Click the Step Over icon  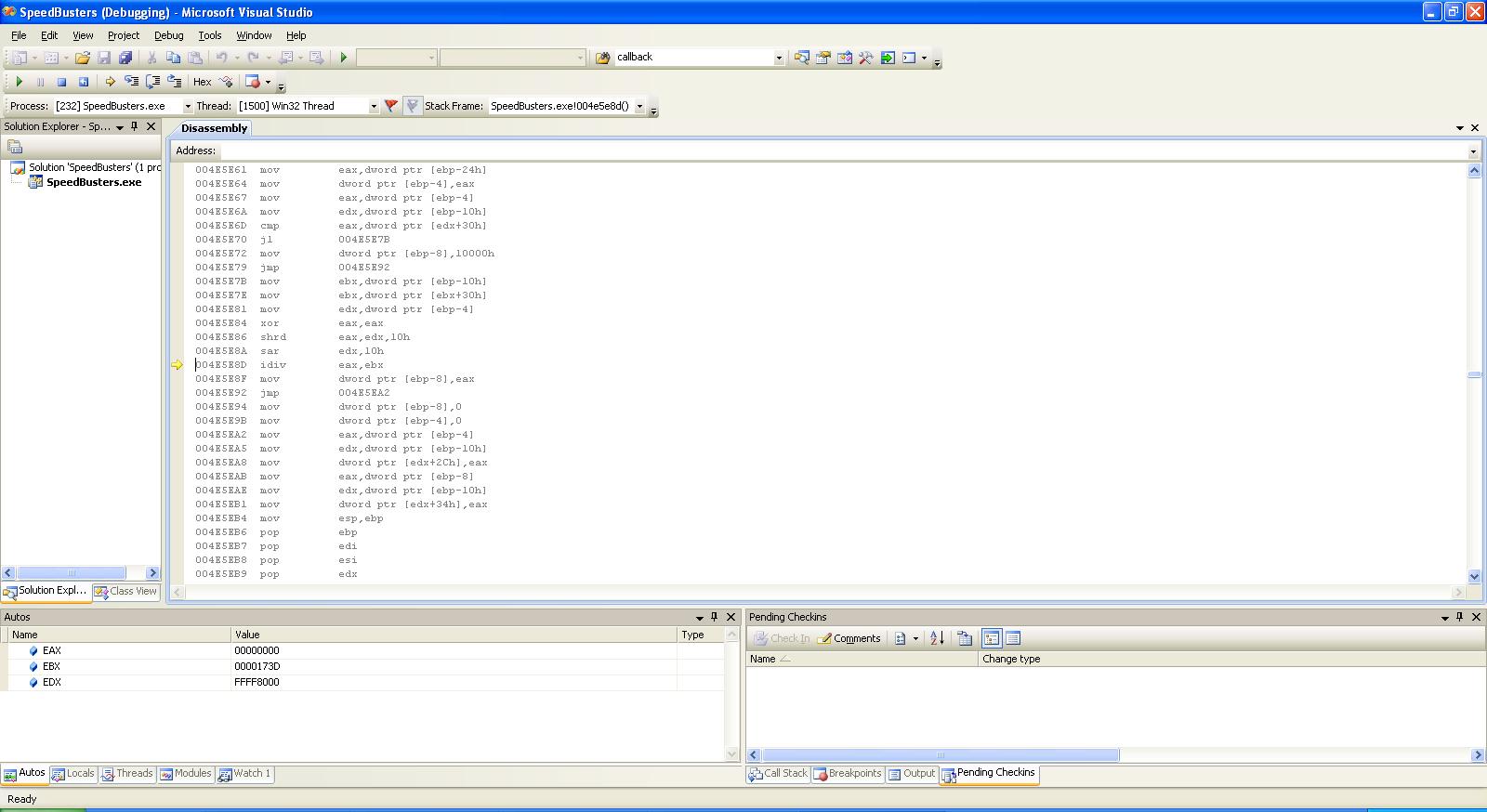[153, 82]
